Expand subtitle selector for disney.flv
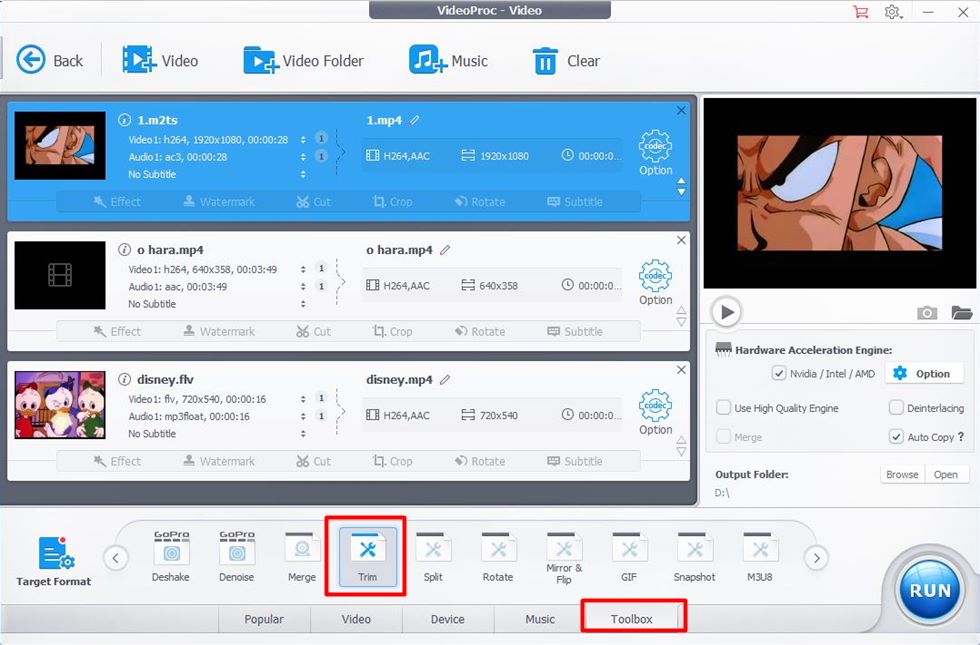 tap(302, 434)
